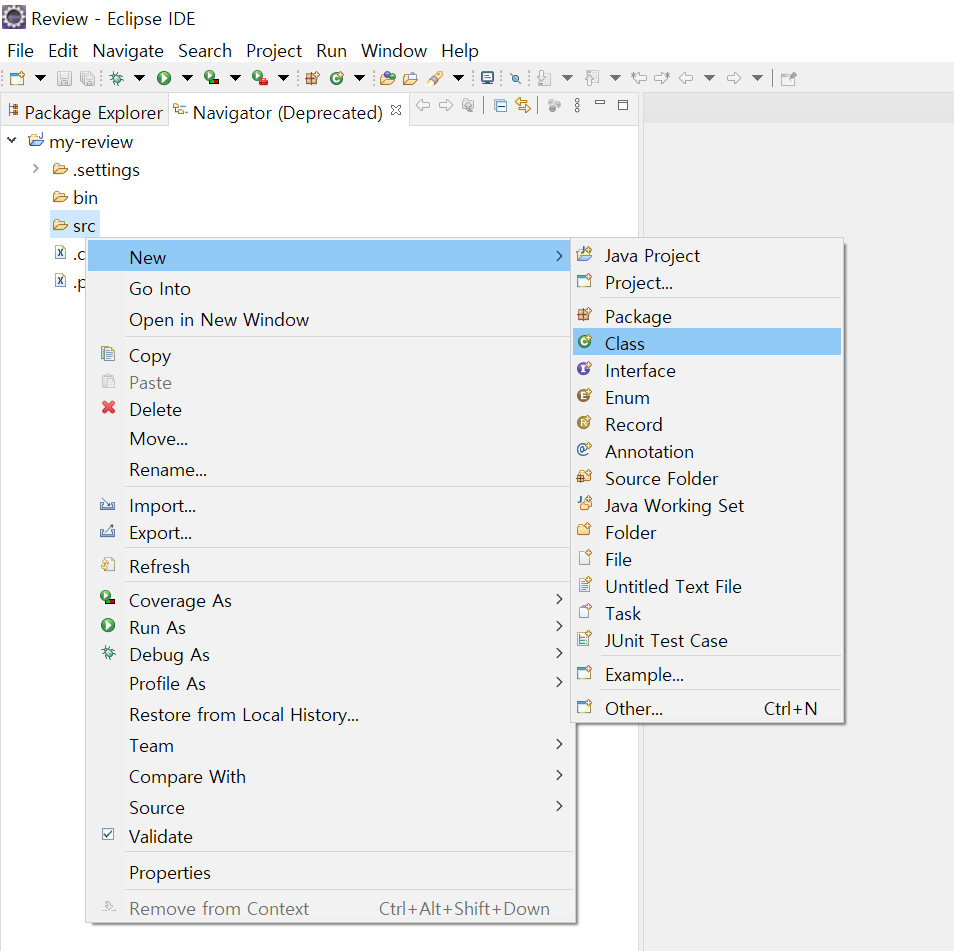
Task: Choose Other... from the New submenu
Action: [x=707, y=708]
